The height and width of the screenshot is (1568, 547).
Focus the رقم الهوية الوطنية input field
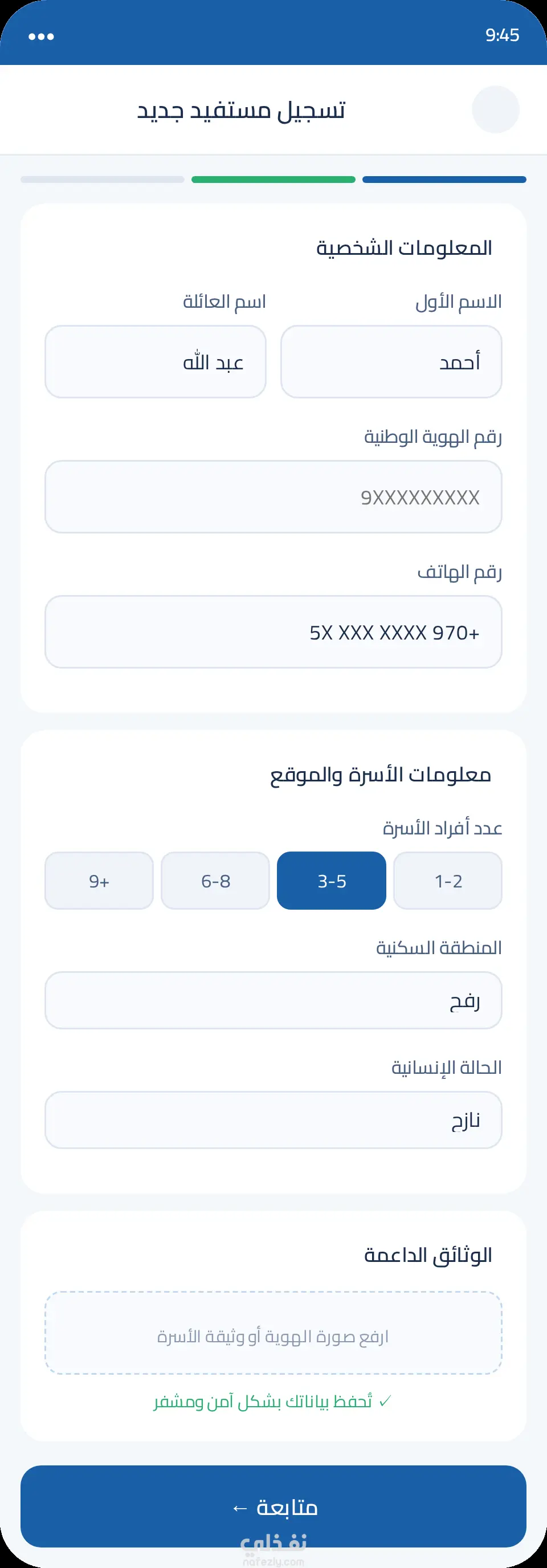[273, 496]
